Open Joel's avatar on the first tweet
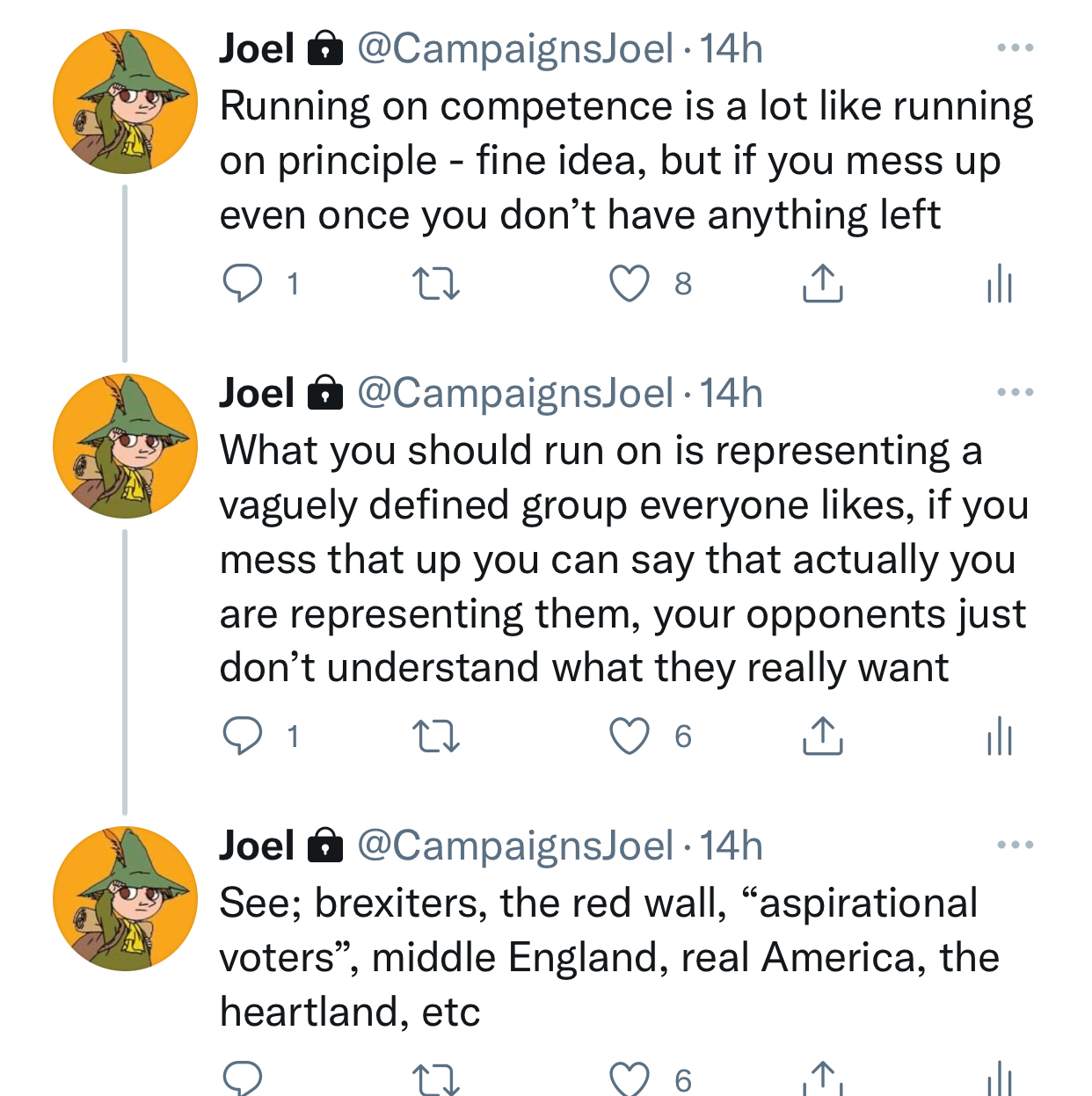 click(125, 101)
